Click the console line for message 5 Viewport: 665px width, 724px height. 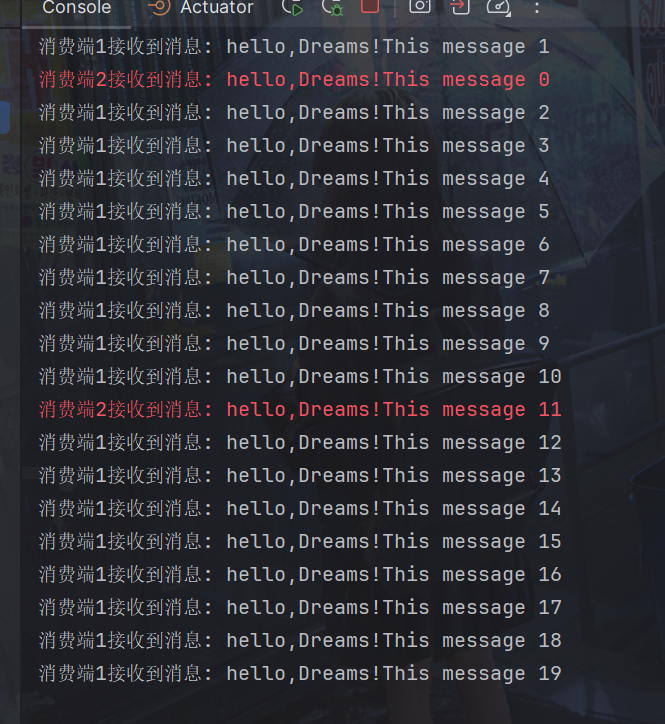point(294,211)
